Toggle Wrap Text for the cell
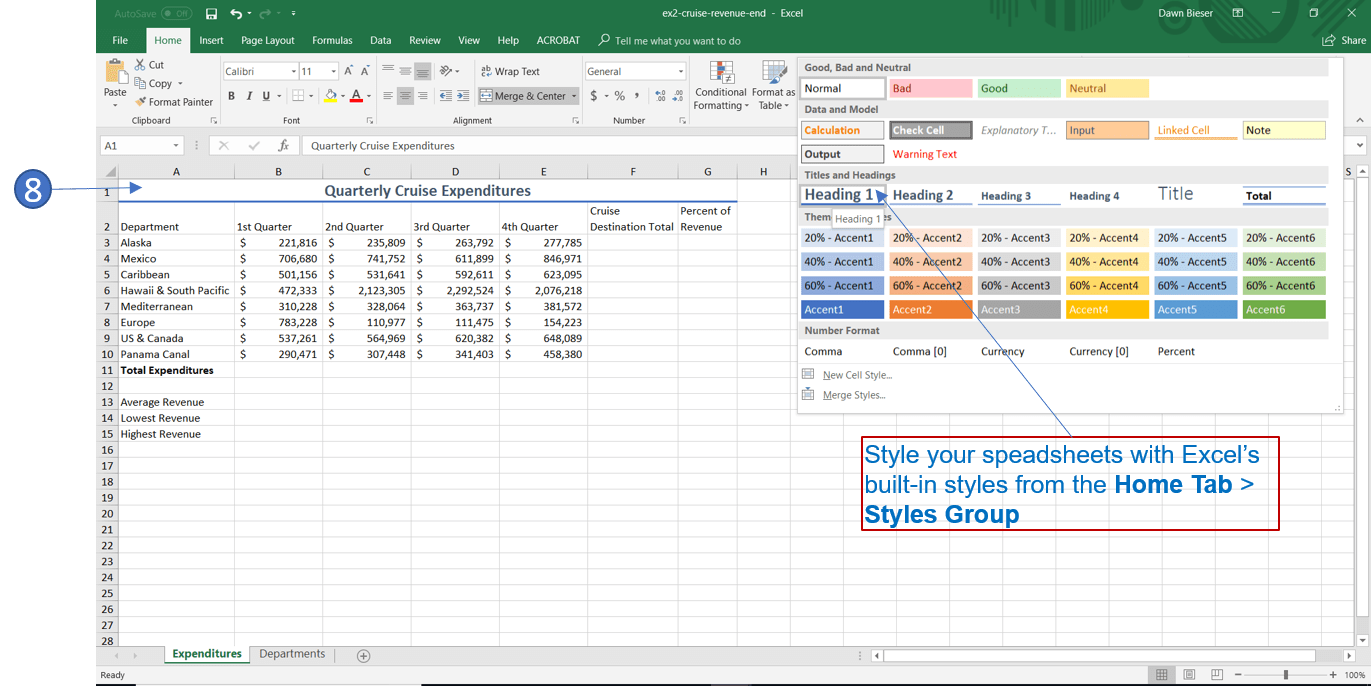Viewport: 1371px width, 686px height. (x=510, y=71)
